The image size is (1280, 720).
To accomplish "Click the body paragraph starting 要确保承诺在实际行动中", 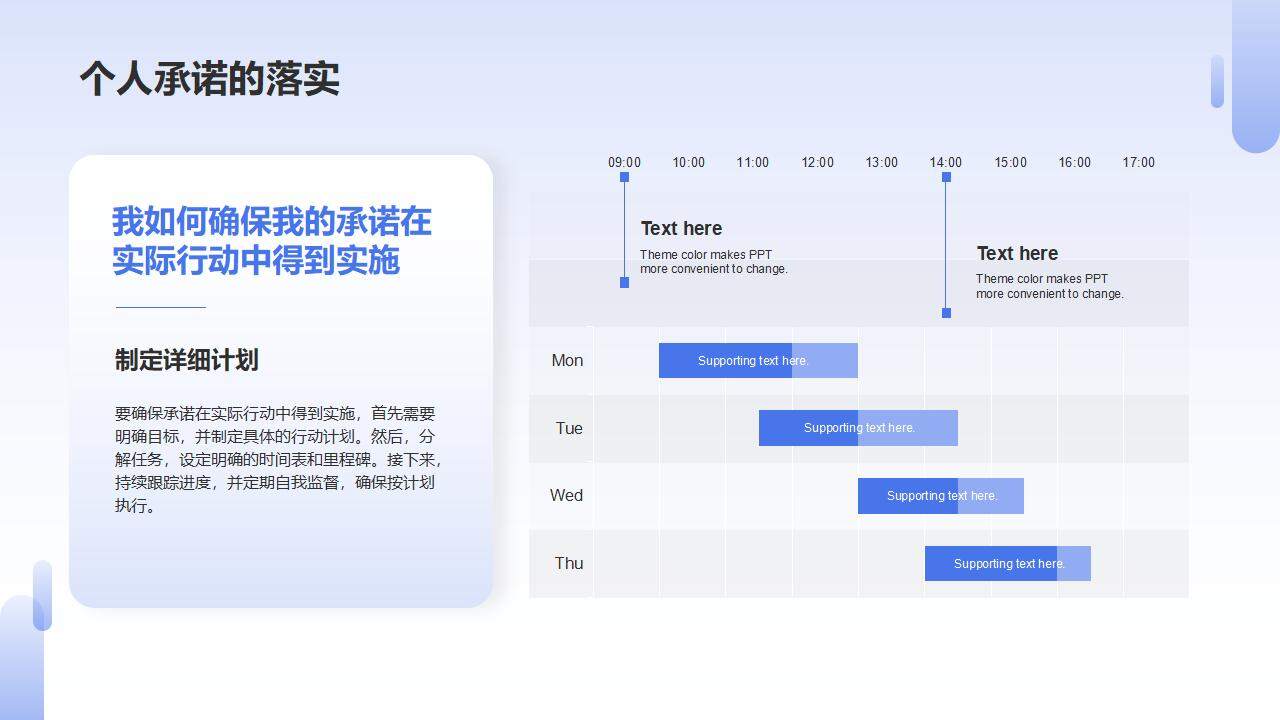I will point(279,459).
